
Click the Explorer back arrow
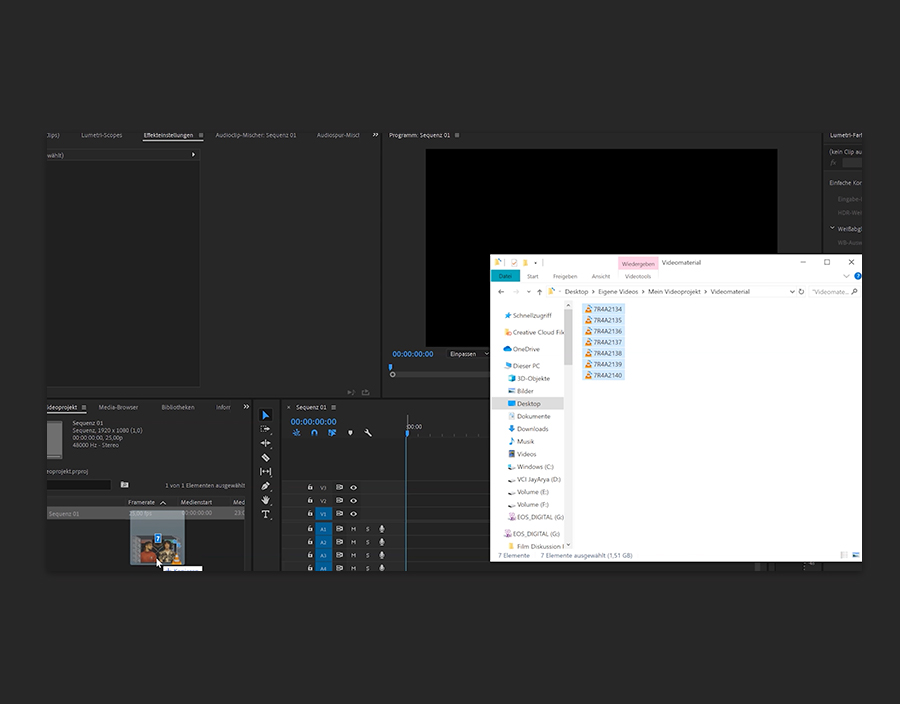pos(501,291)
